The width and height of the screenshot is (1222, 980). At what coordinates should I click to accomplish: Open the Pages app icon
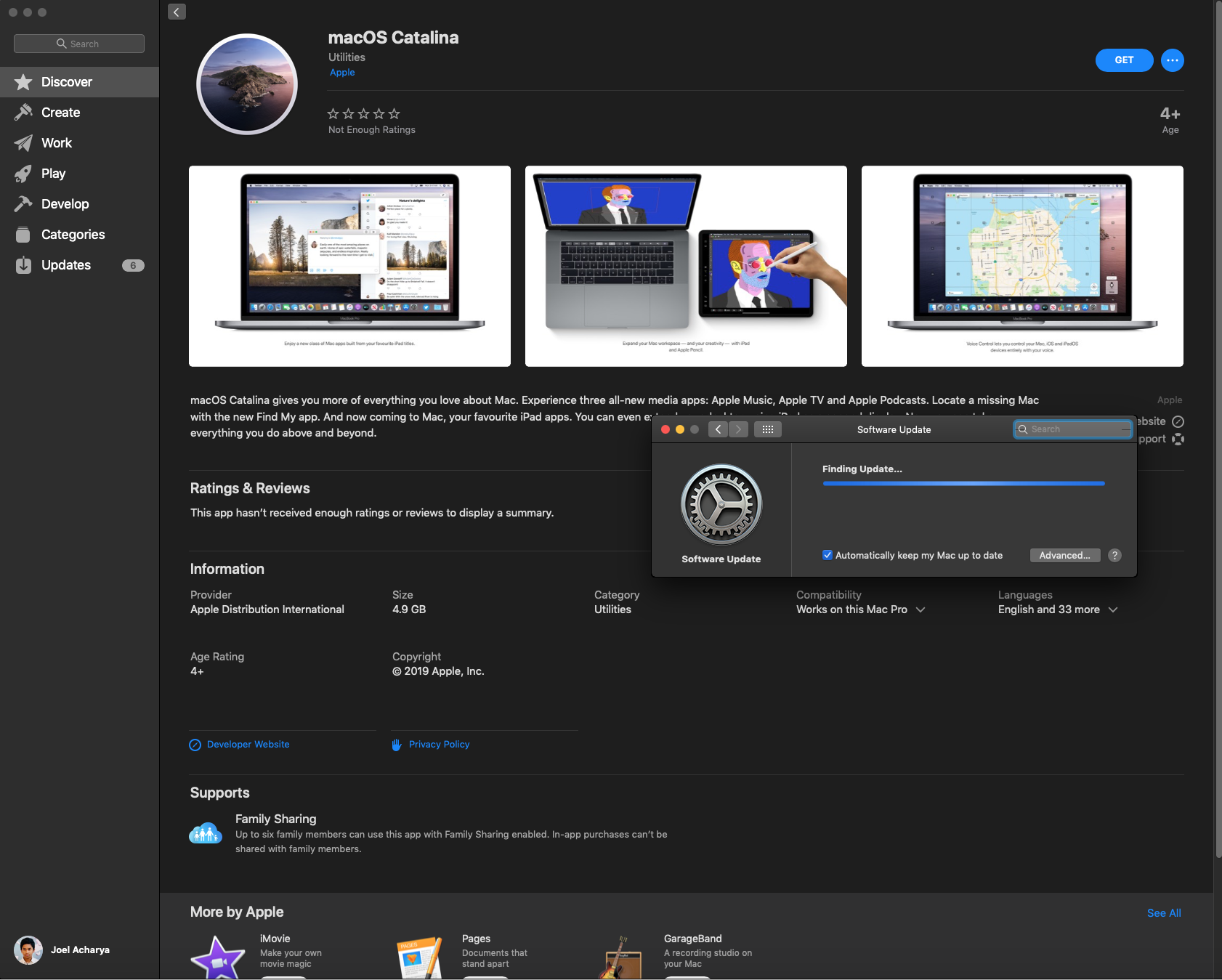420,957
